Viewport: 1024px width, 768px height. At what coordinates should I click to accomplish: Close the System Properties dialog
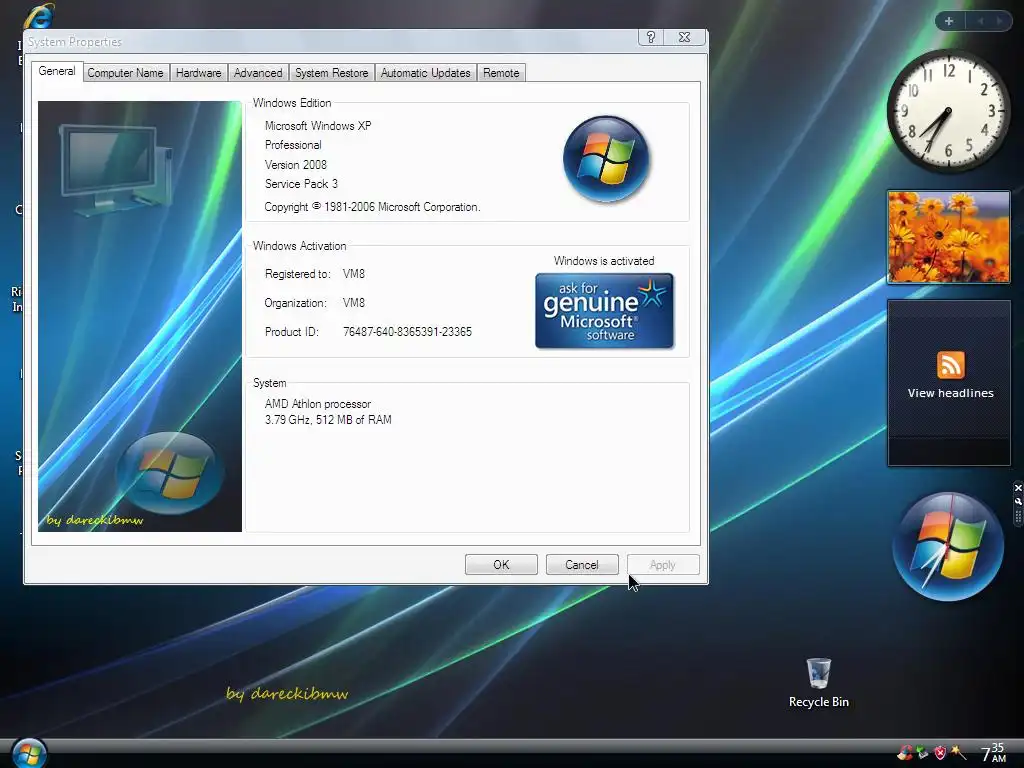tap(684, 37)
